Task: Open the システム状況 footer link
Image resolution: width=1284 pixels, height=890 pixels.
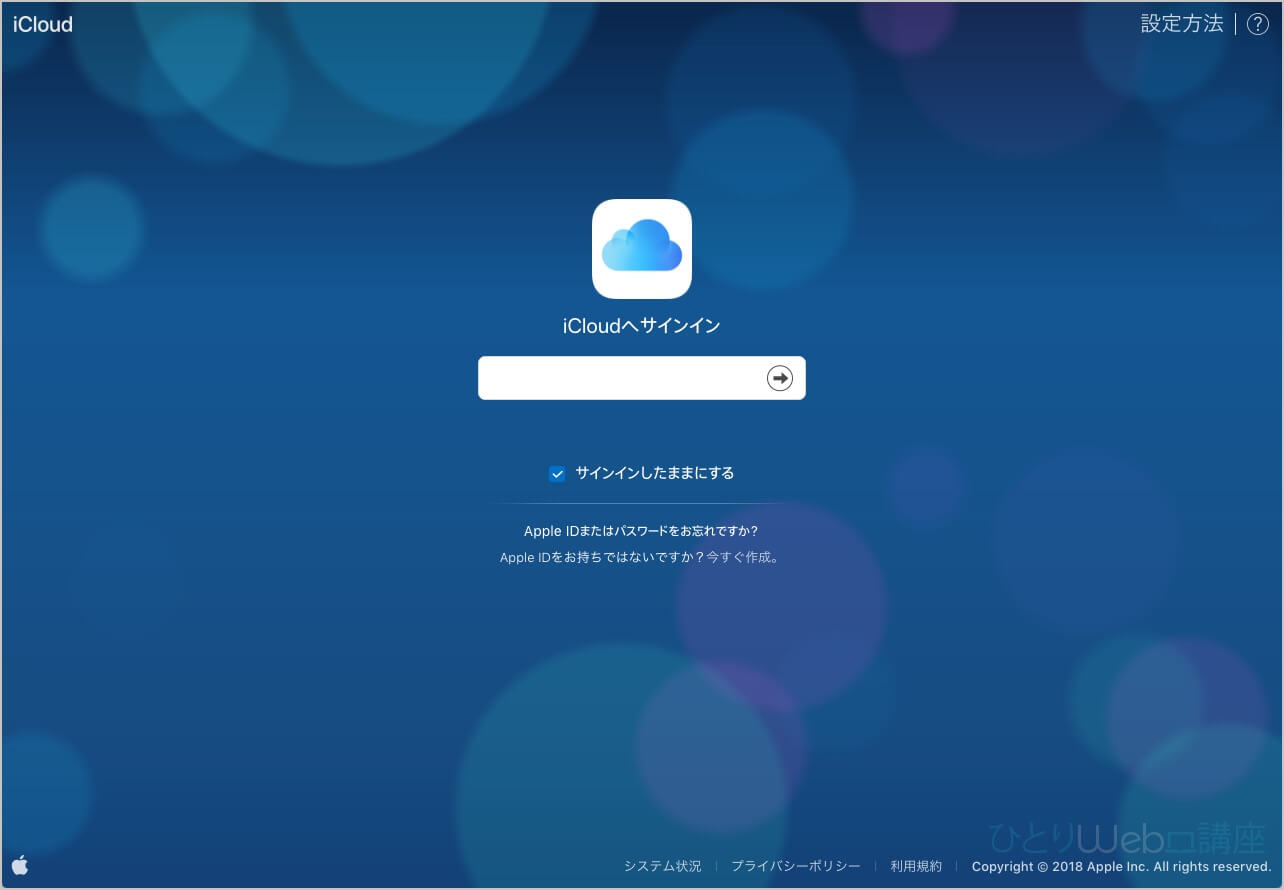Action: pyautogui.click(x=662, y=866)
